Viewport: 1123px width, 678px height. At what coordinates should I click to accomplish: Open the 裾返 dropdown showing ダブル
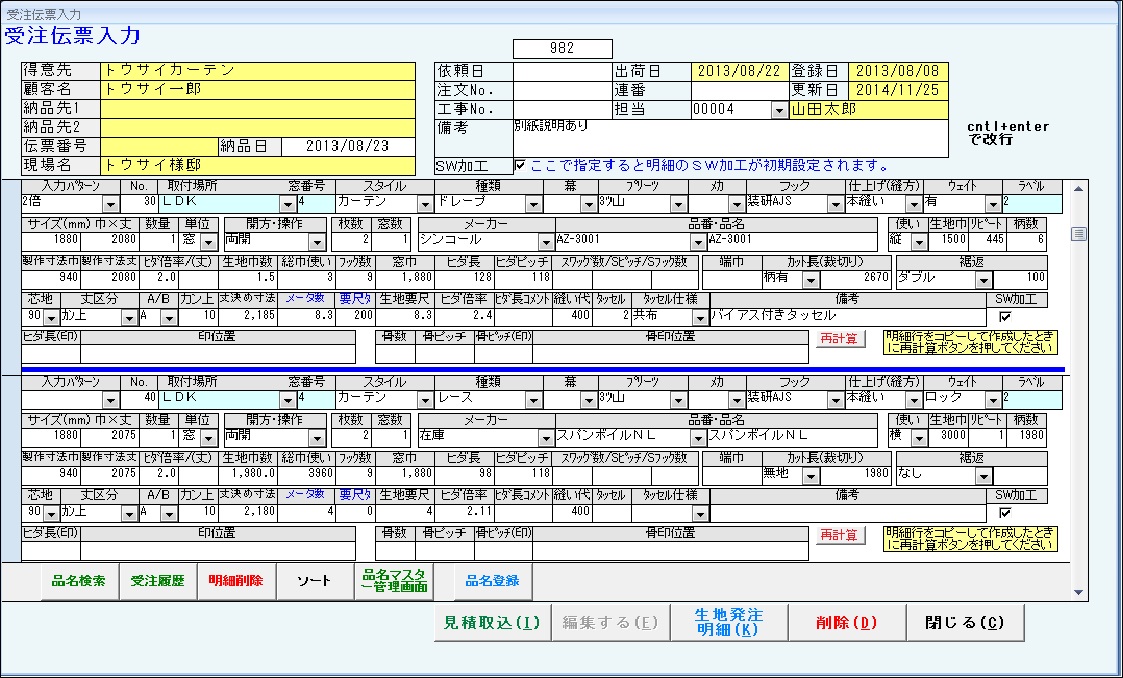pos(984,279)
